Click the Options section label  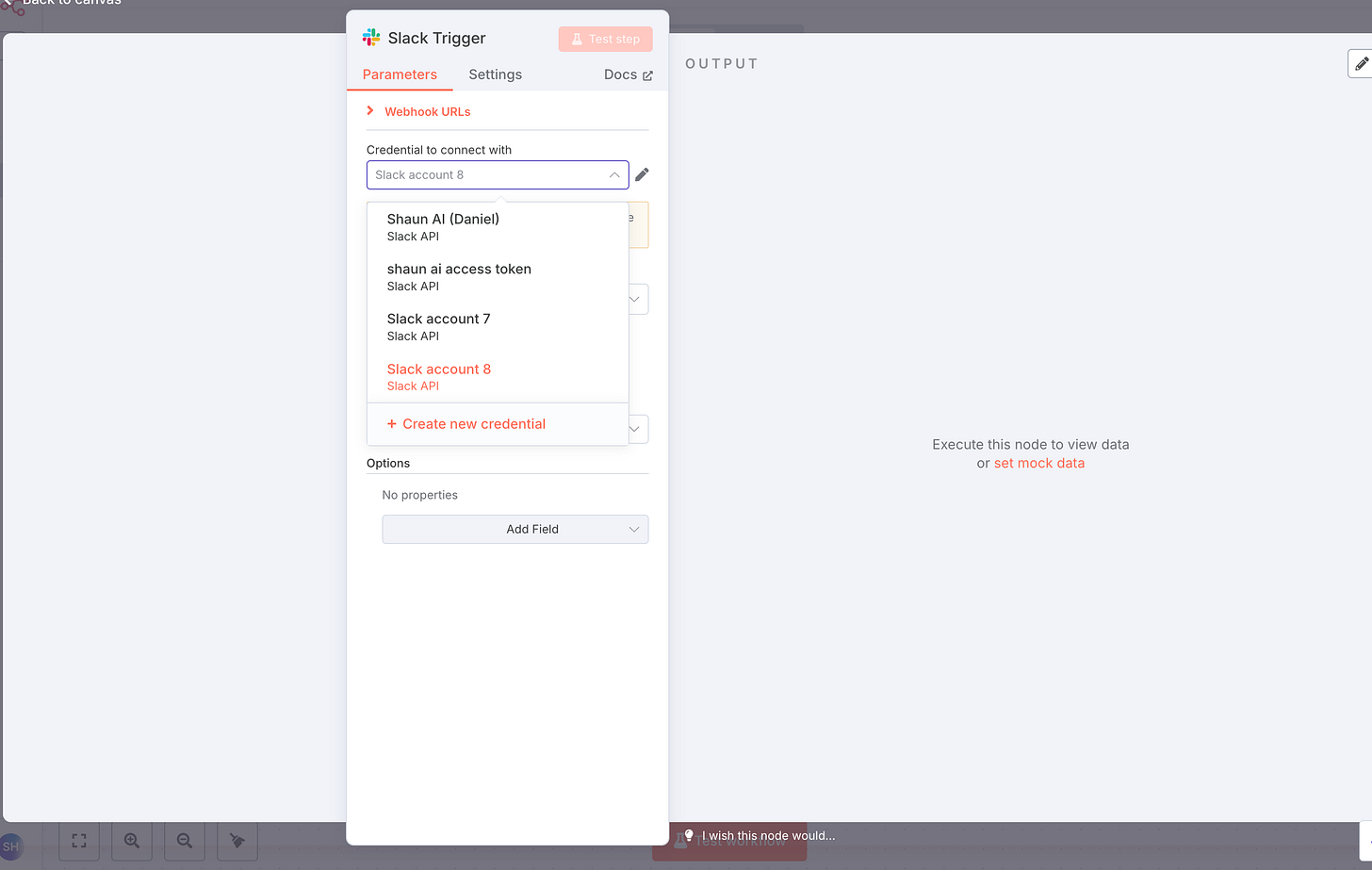pyautogui.click(x=388, y=463)
